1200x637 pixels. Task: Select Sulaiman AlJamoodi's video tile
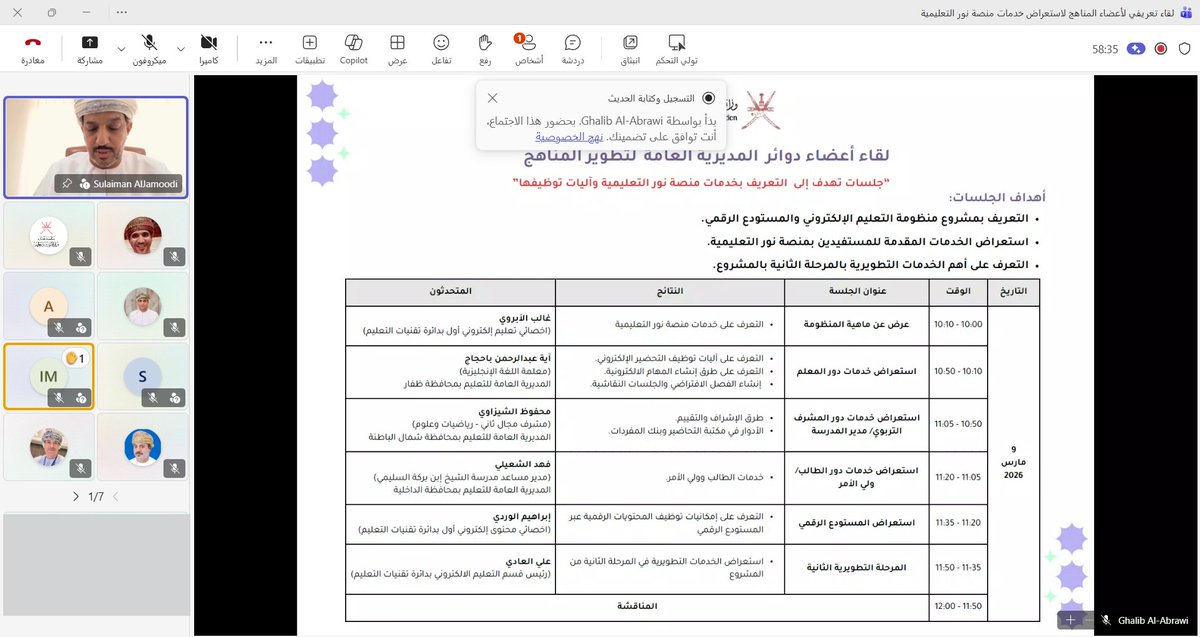[x=96, y=147]
